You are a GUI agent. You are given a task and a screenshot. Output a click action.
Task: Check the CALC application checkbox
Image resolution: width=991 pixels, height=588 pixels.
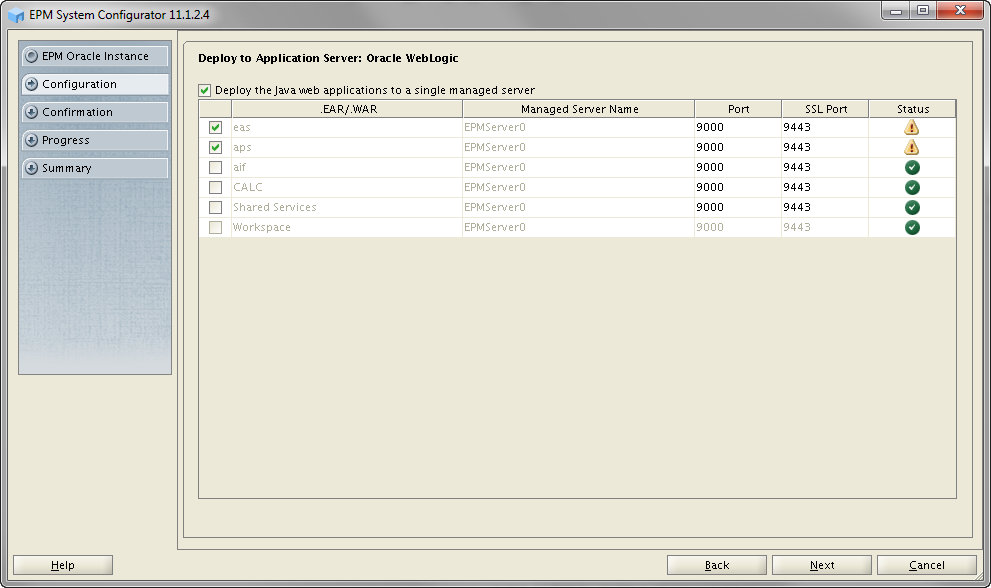click(216, 187)
